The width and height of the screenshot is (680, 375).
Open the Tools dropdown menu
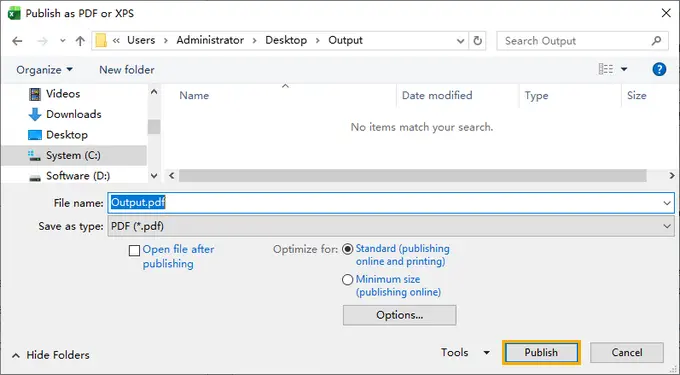pos(465,352)
